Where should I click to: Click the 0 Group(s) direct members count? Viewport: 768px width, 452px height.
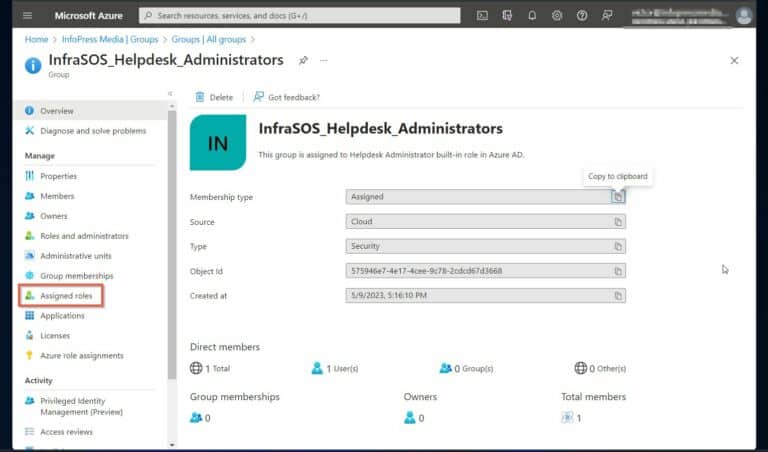pyautogui.click(x=466, y=368)
